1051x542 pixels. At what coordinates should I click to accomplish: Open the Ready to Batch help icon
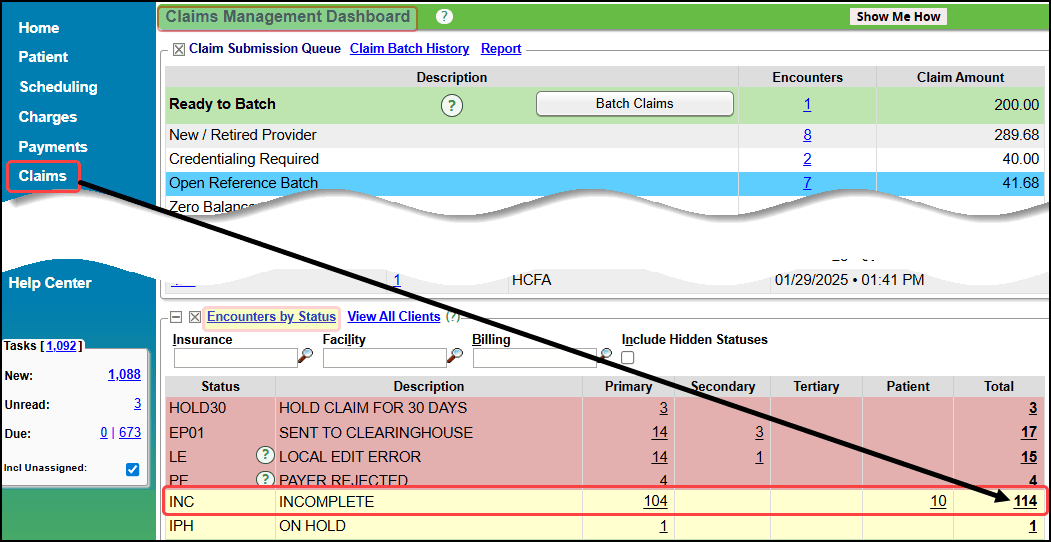pyautogui.click(x=452, y=104)
